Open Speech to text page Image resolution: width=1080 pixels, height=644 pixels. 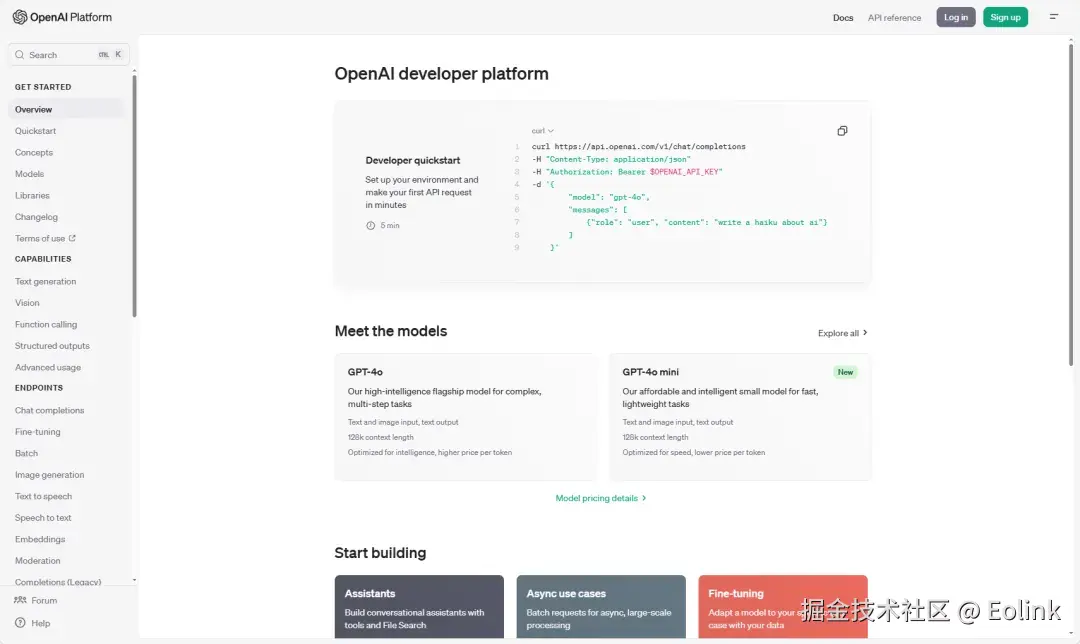coord(43,517)
